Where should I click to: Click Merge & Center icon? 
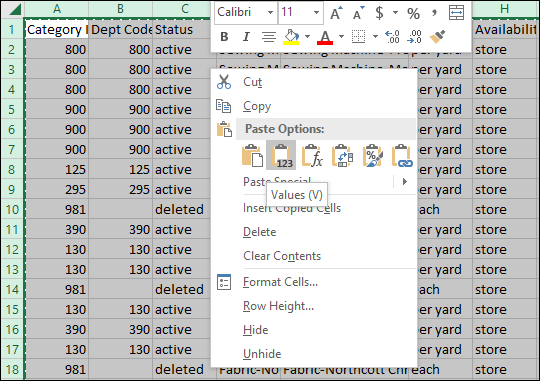456,13
